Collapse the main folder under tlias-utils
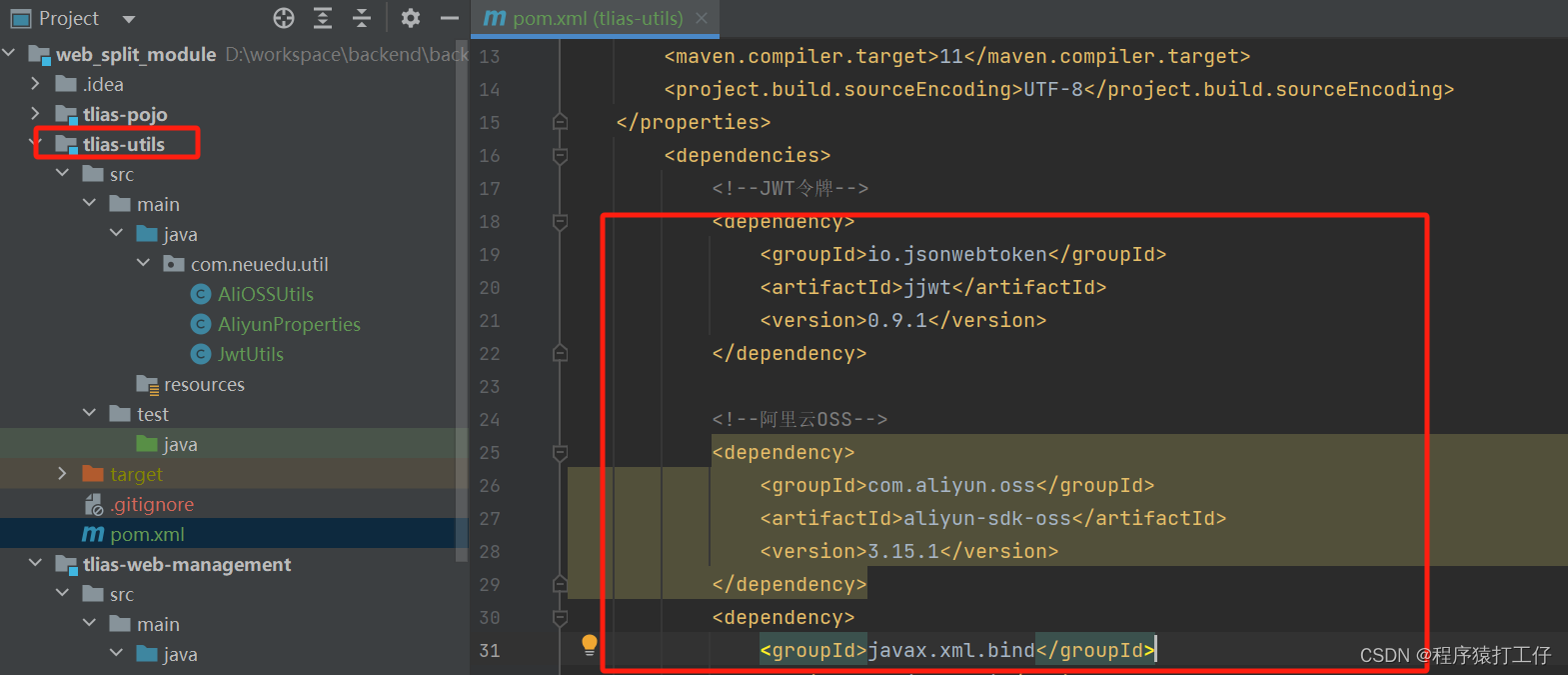 (90, 203)
